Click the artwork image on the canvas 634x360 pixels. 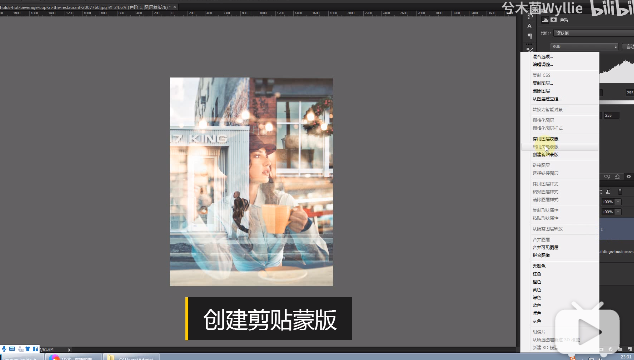(x=251, y=182)
